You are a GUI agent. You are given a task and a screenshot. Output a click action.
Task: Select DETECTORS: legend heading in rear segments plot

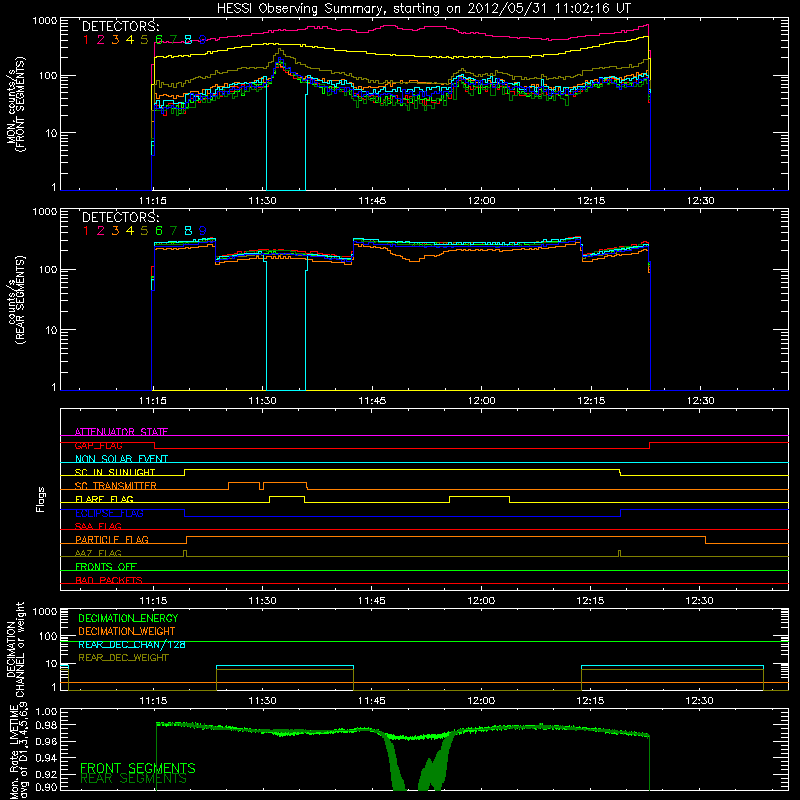click(x=120, y=218)
